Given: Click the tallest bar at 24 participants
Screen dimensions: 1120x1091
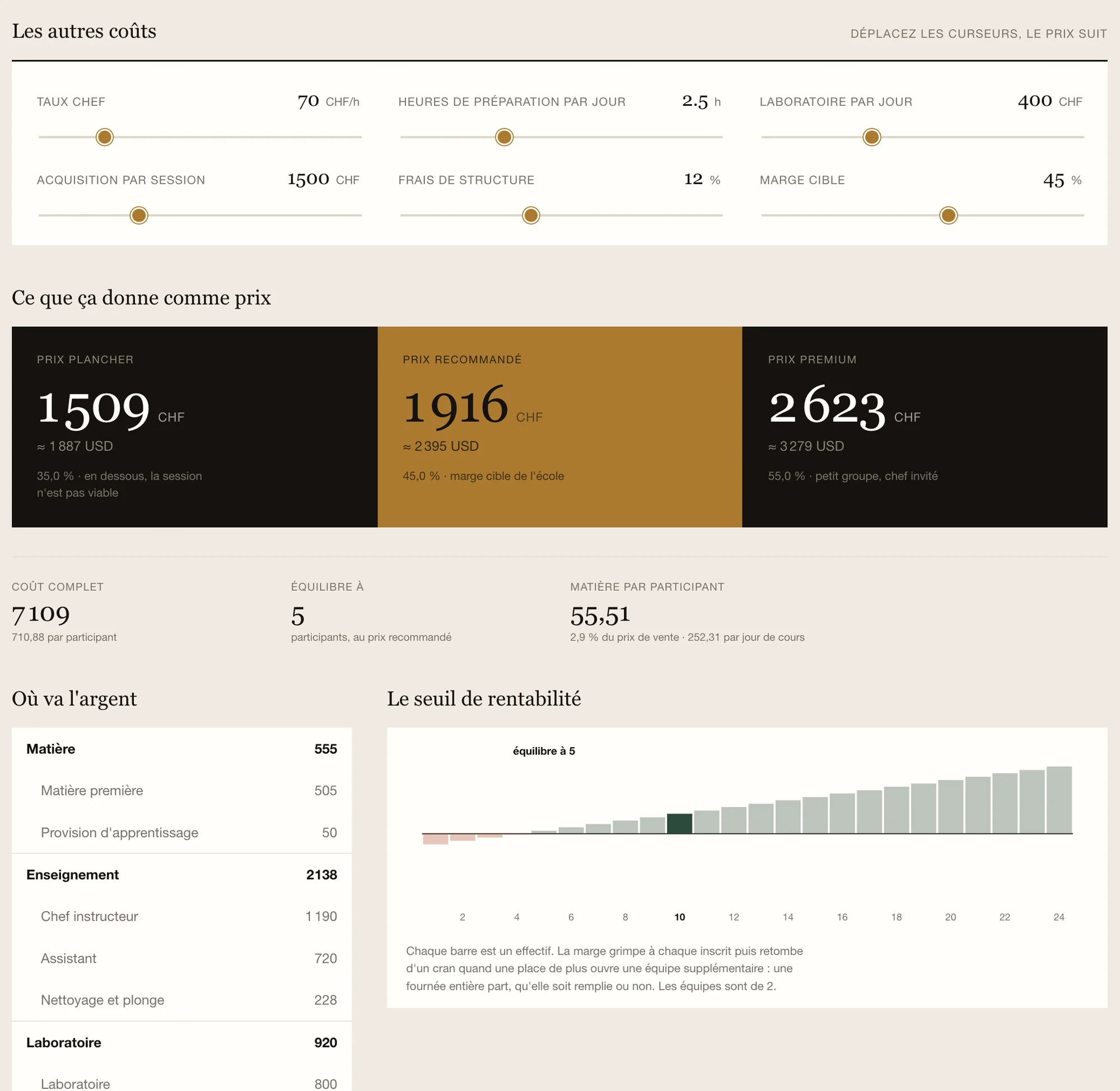Looking at the screenshot, I should [1059, 800].
